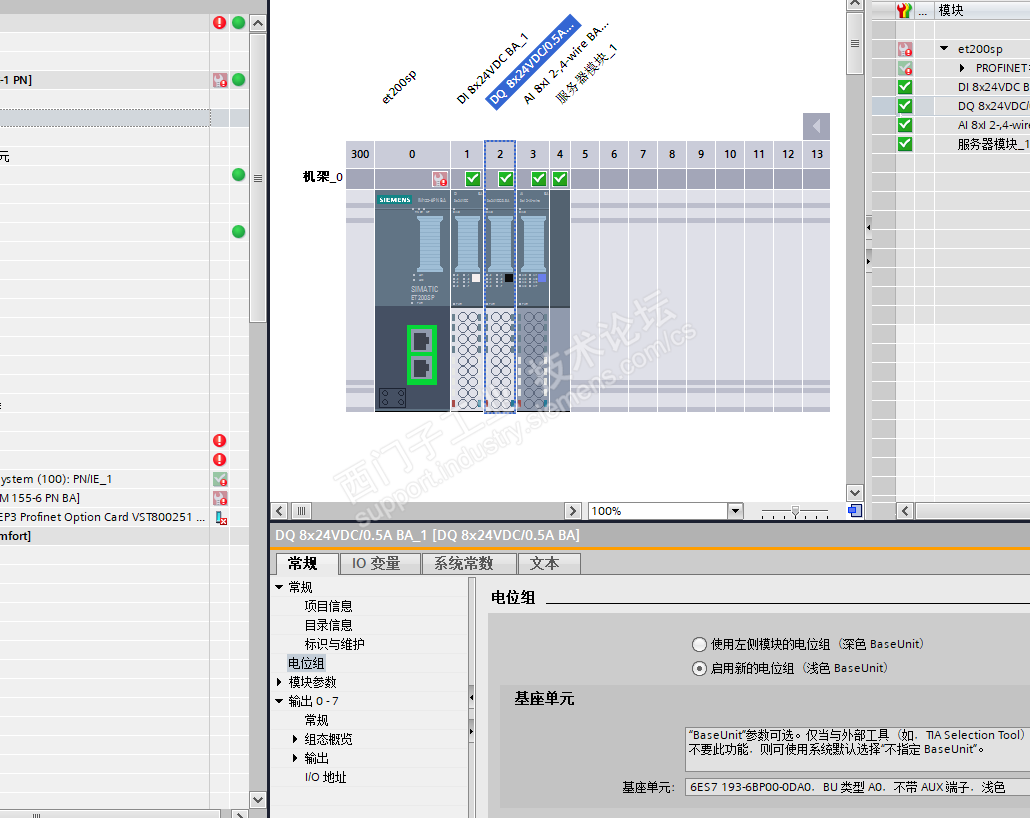Viewport: 1030px width, 818px height.
Task: Click the DQ 8x24VDC row check icon in the table
Action: click(905, 106)
